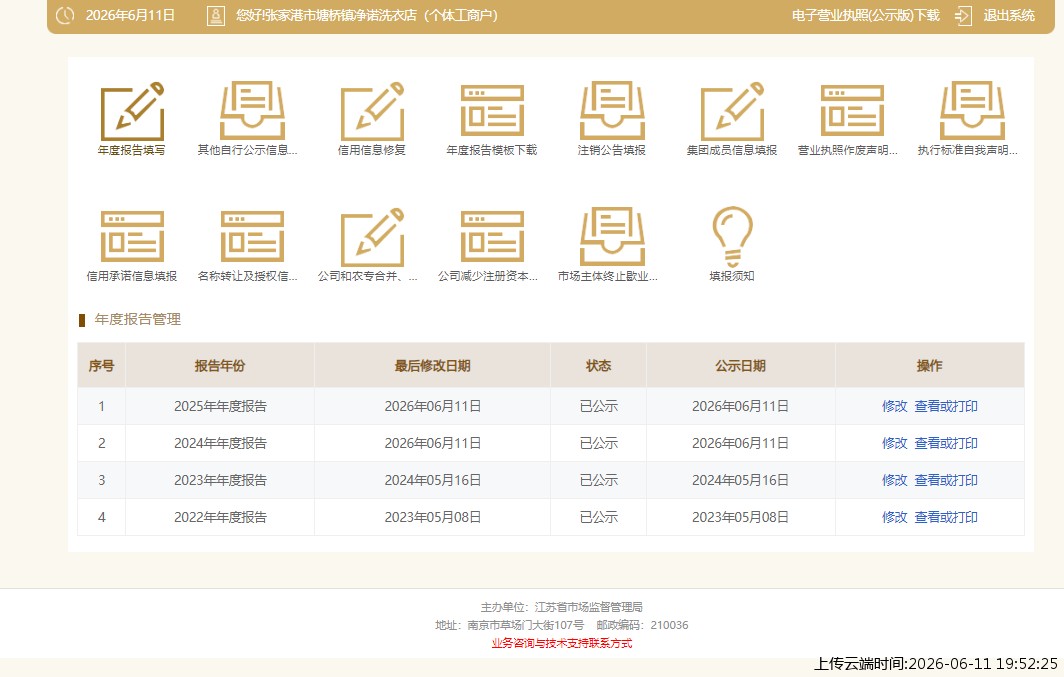Click the 填报须知 lightbulb icon
Viewport: 1064px width, 677px height.
tap(732, 237)
